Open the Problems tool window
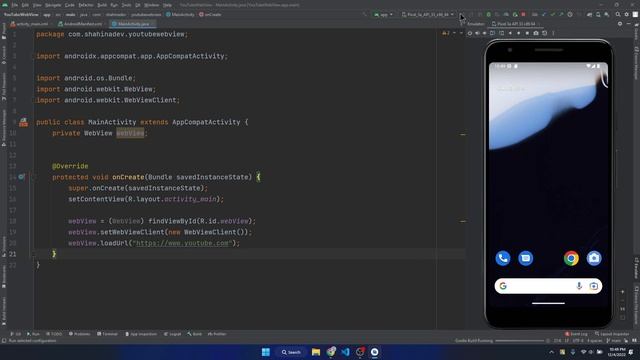This screenshot has width=640, height=360. (79, 334)
